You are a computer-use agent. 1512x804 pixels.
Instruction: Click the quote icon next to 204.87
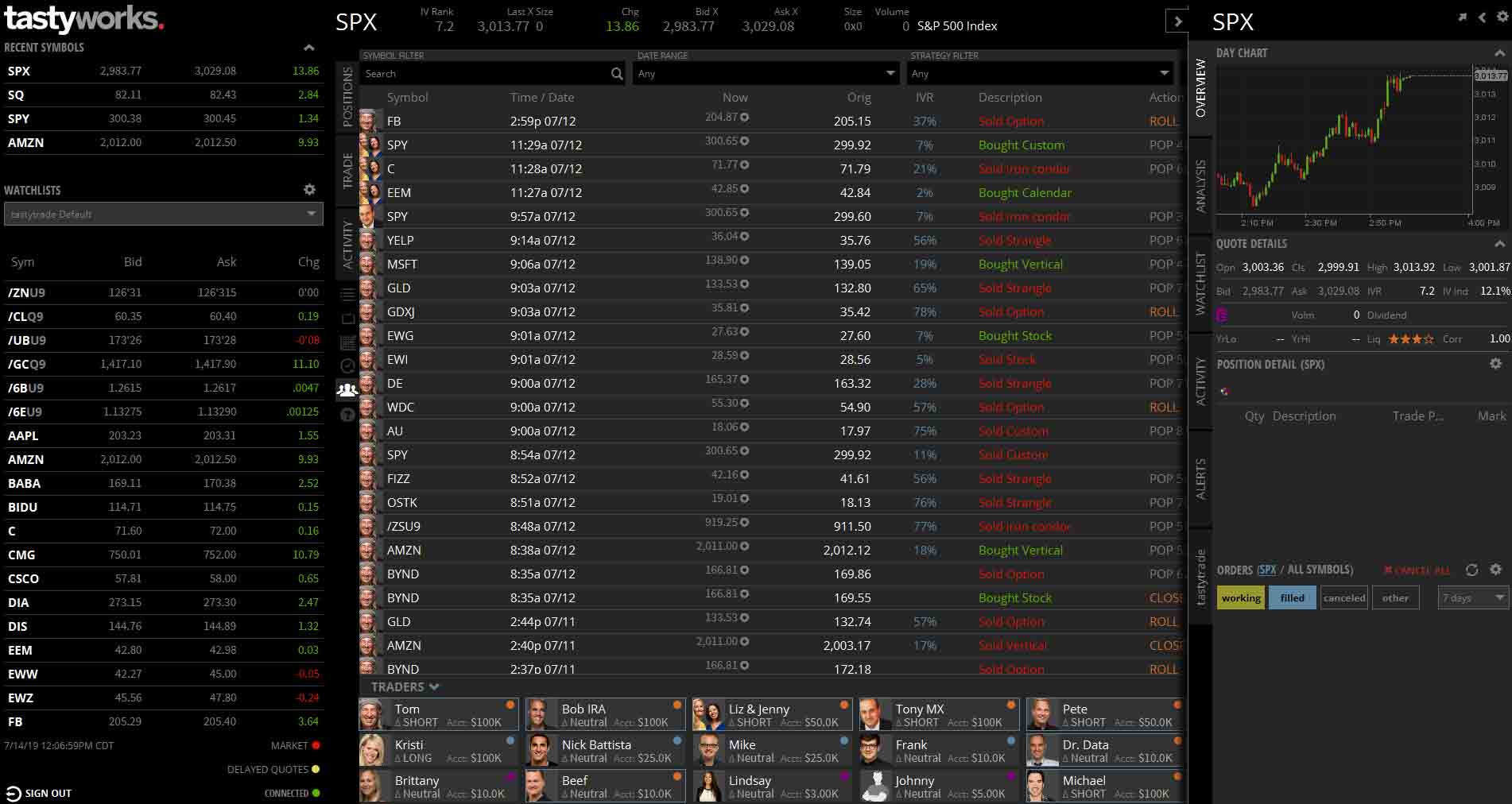[x=745, y=117]
